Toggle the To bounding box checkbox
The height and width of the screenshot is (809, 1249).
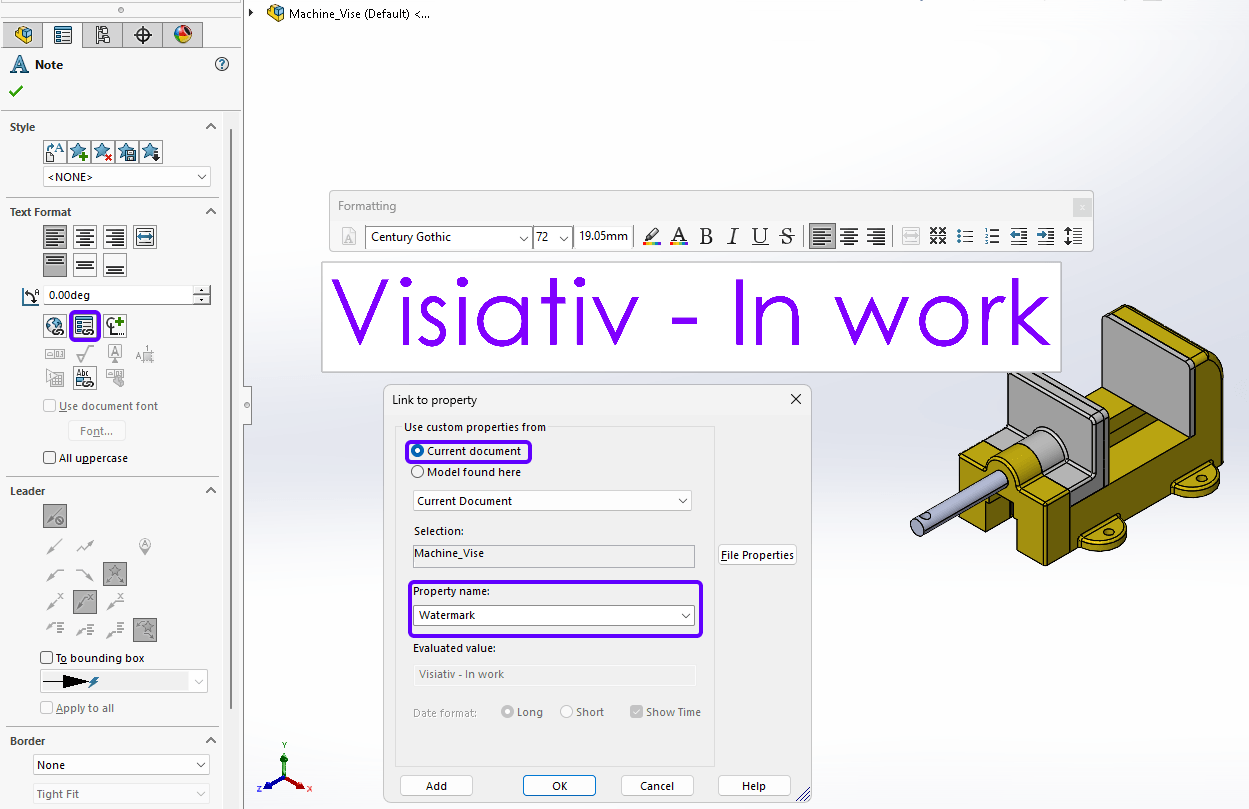(x=46, y=658)
